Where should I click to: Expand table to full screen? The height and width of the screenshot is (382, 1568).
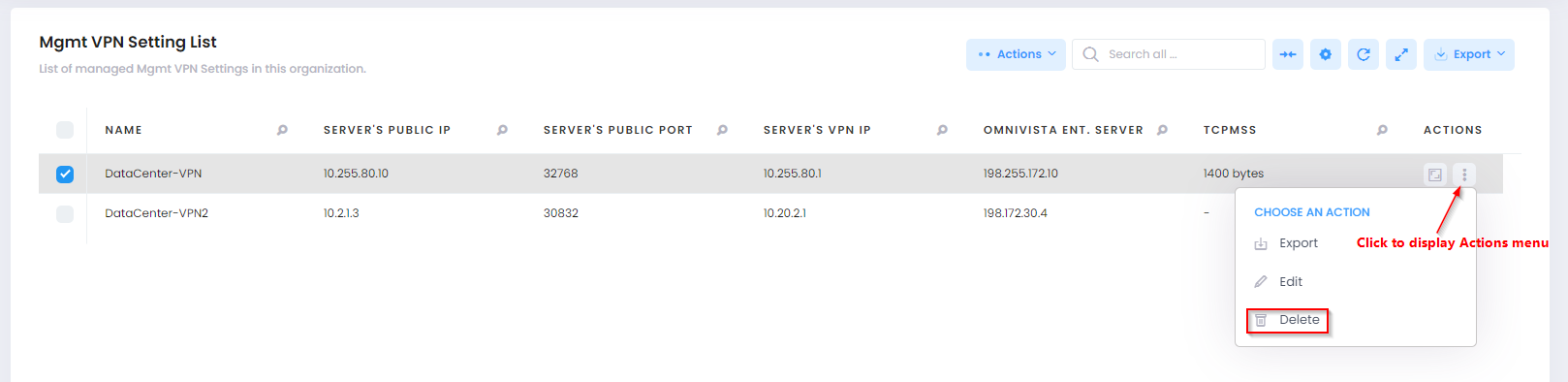(1401, 54)
